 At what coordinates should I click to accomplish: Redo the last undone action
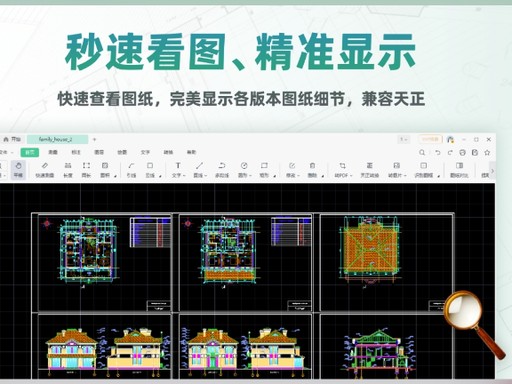[450, 153]
